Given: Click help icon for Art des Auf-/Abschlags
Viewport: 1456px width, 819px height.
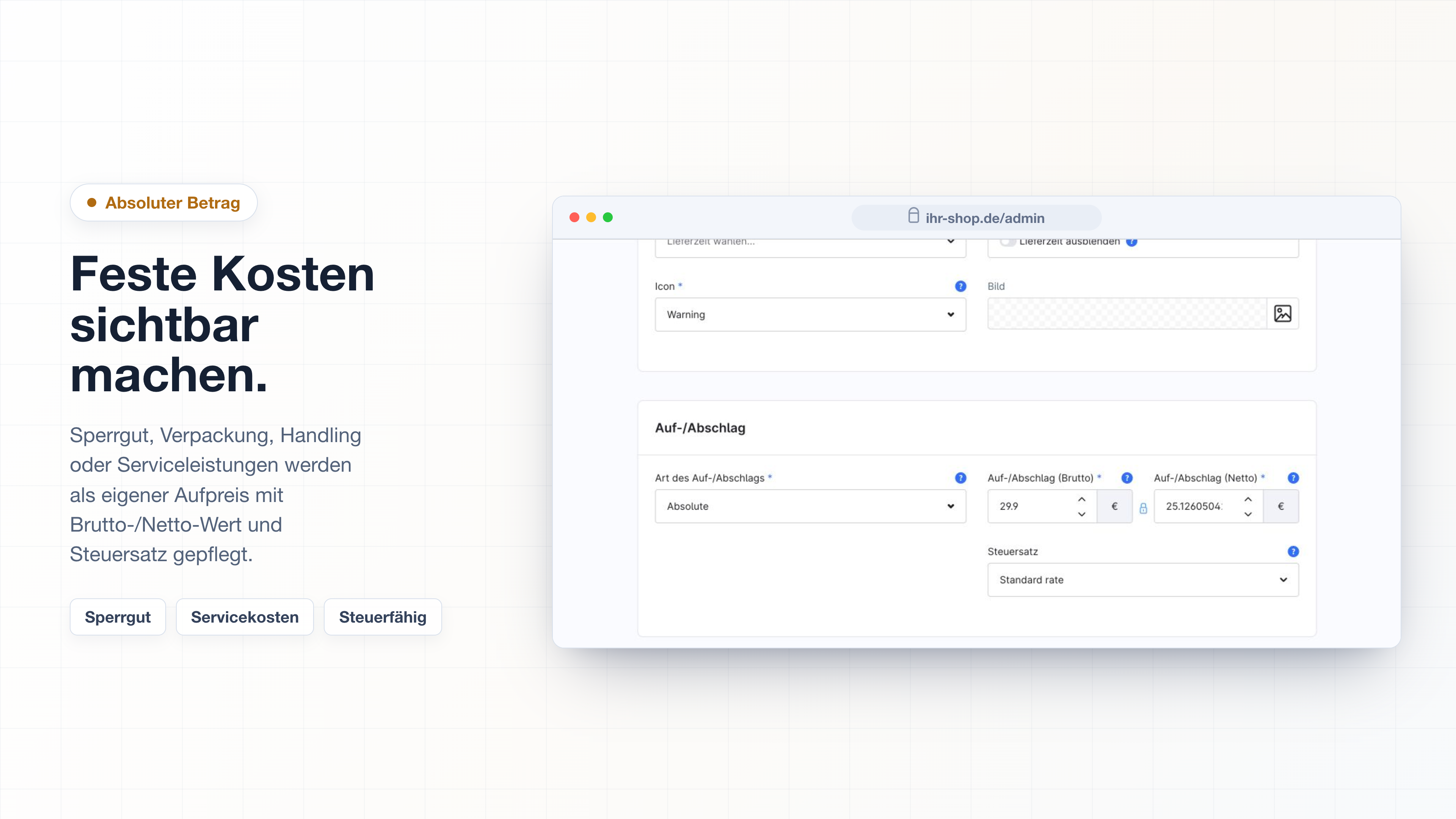Looking at the screenshot, I should [x=960, y=478].
